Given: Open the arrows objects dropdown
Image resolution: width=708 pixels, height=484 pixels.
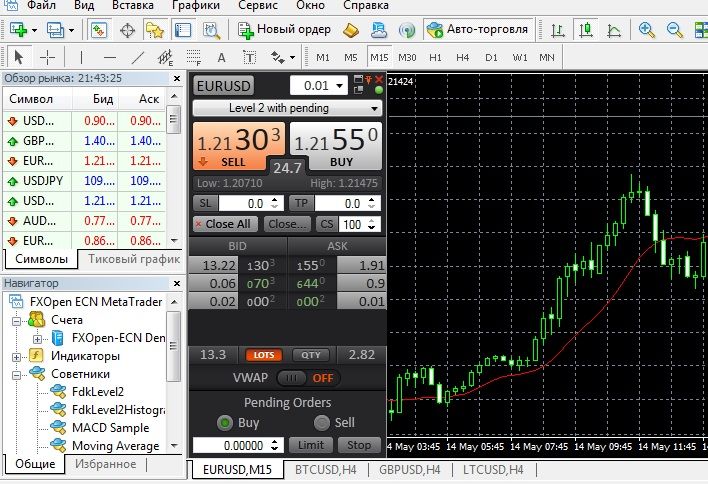Looking at the screenshot, I should 293,57.
